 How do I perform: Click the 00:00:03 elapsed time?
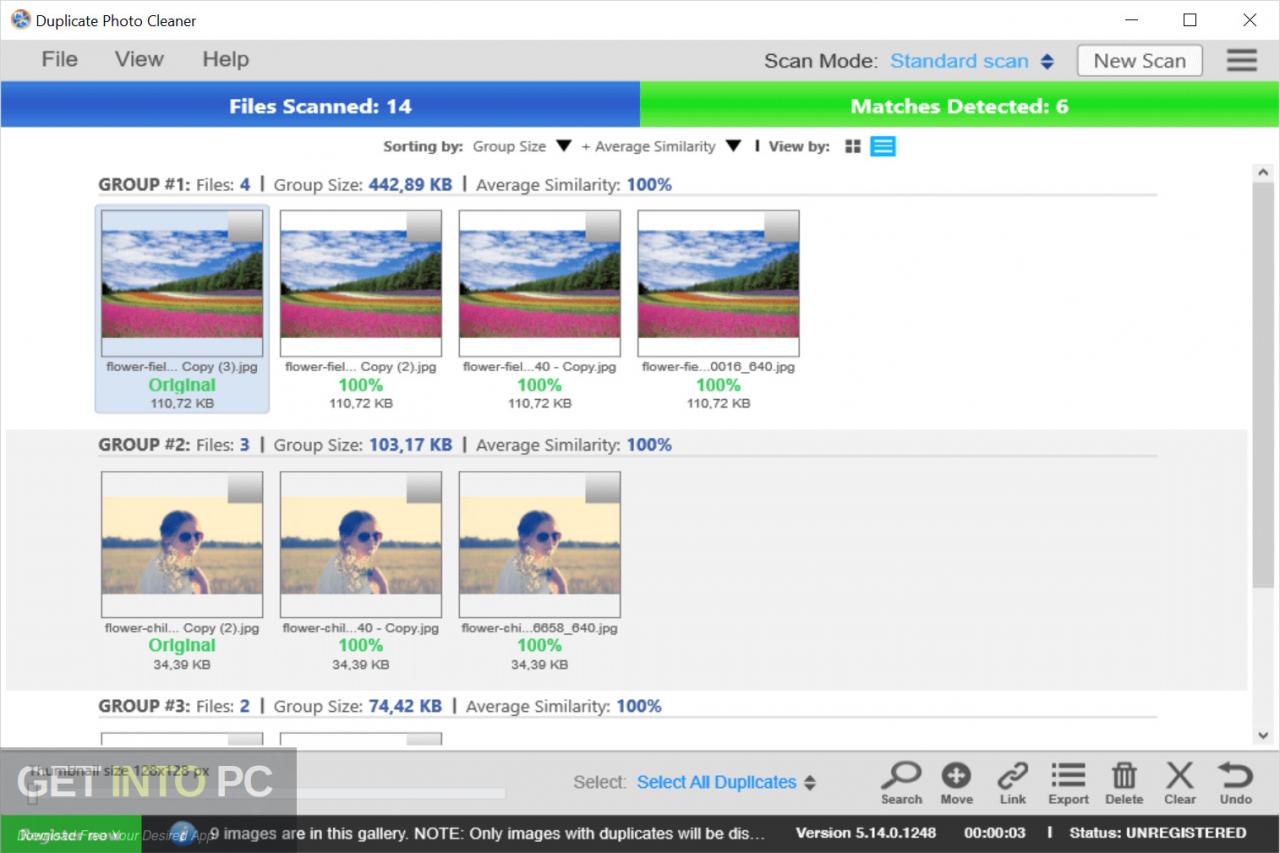click(995, 832)
